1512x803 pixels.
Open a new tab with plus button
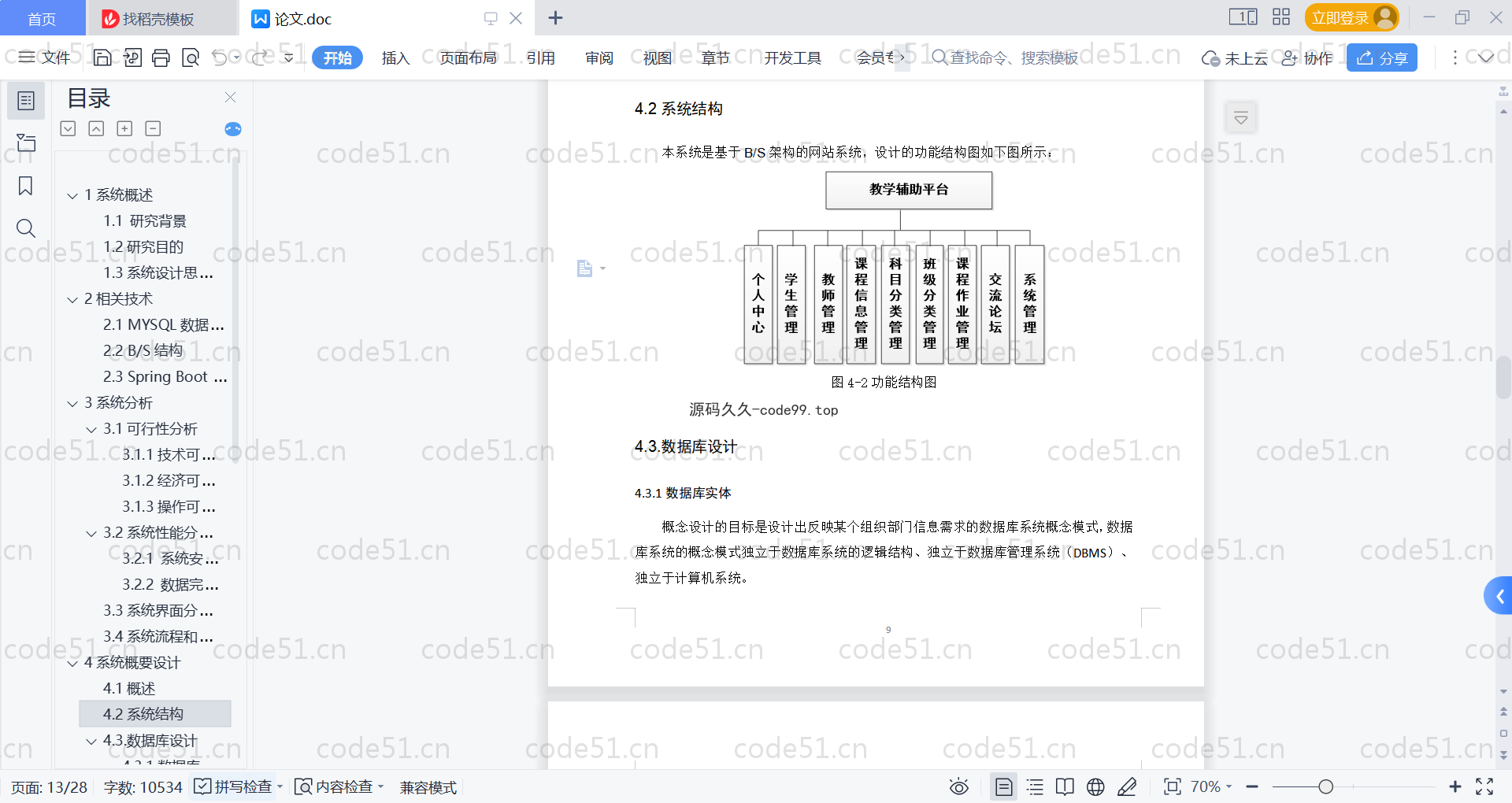click(555, 17)
